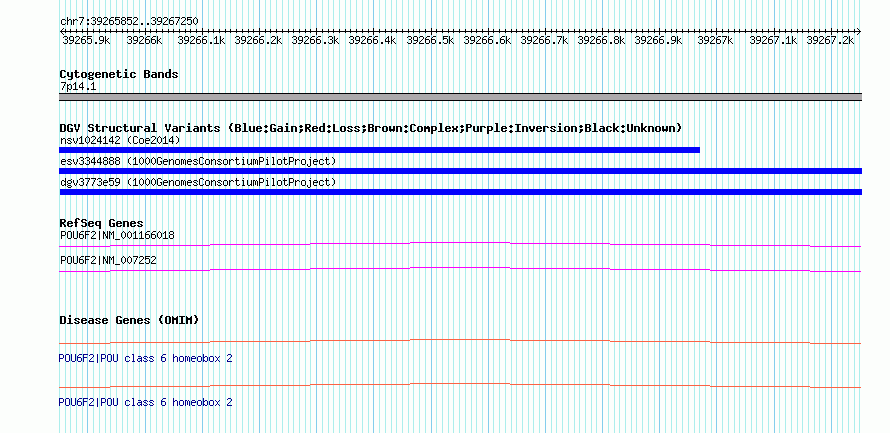Click the magenta NM_007252 gene line
This screenshot has height=433, width=890.
pos(460,270)
